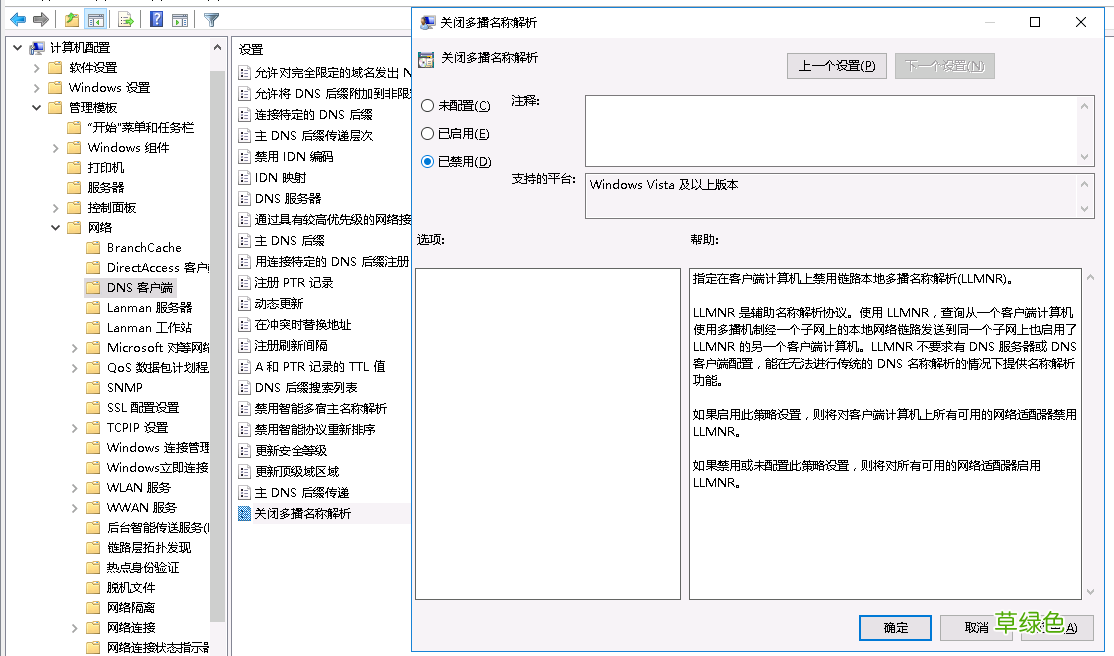
Task: Open Filter Options via the funnel icon
Action: [209, 19]
